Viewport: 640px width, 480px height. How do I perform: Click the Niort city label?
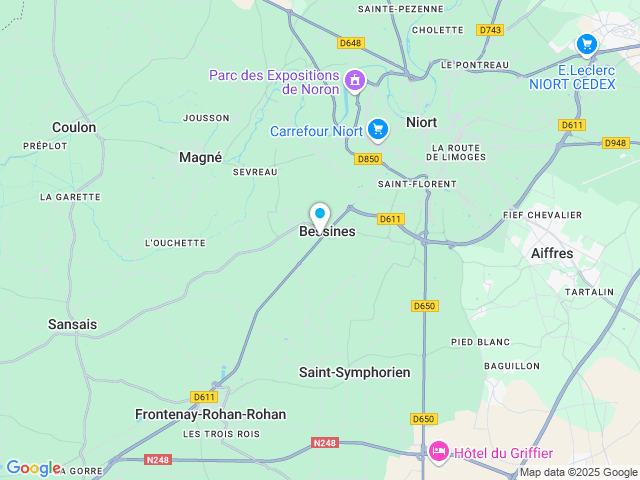tap(422, 122)
